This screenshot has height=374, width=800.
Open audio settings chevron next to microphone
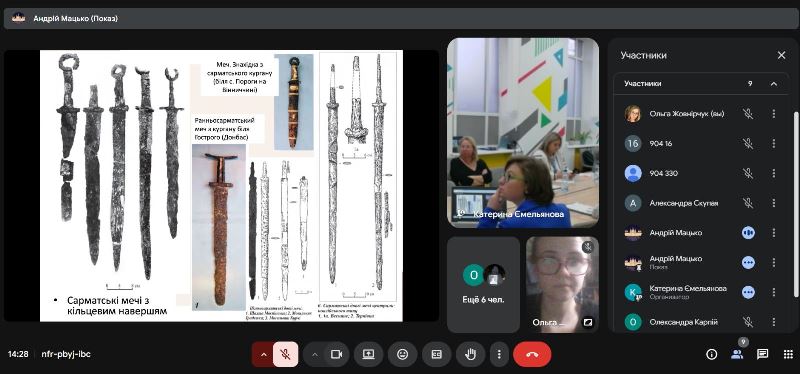click(263, 354)
